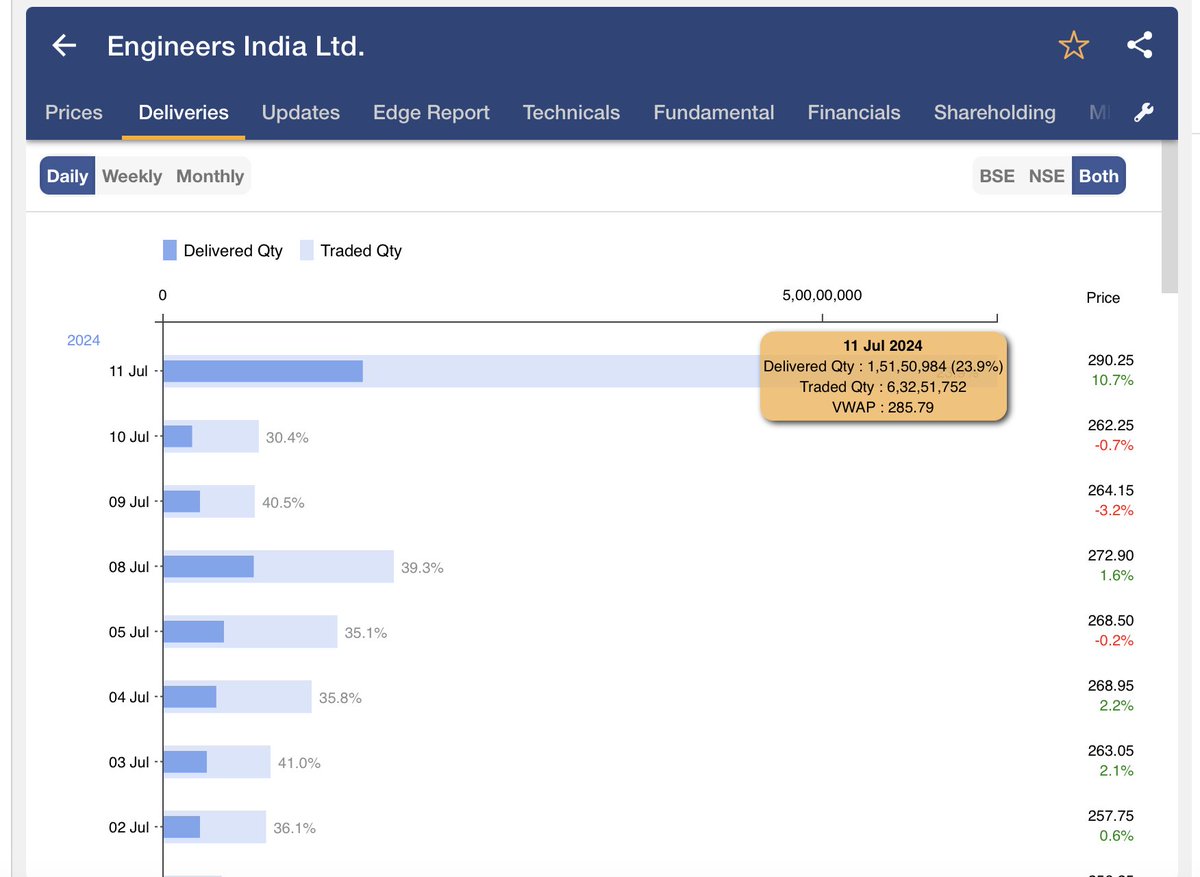Open the wrench settings icon
The image size is (1200, 877).
pyautogui.click(x=1144, y=113)
